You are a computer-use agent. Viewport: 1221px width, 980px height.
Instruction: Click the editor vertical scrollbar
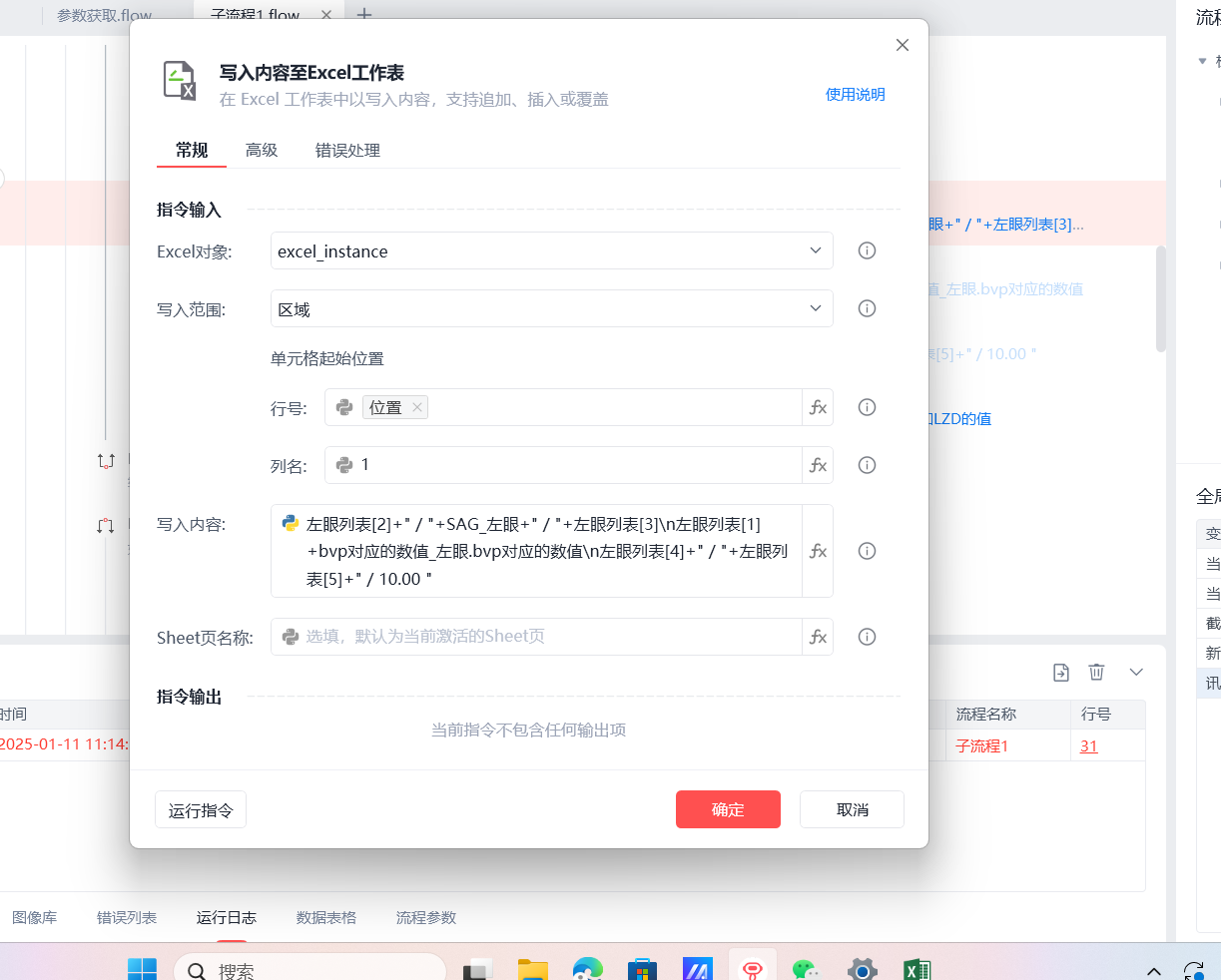[x=1160, y=298]
